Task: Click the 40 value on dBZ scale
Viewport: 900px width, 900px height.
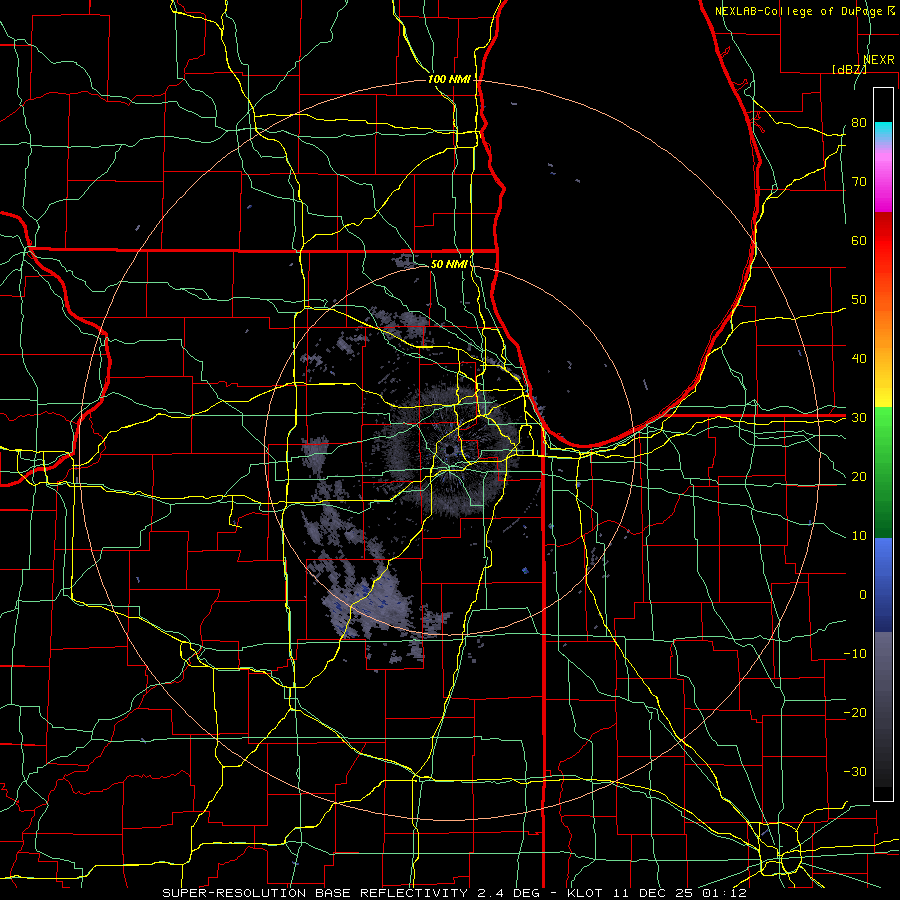Action: point(859,359)
